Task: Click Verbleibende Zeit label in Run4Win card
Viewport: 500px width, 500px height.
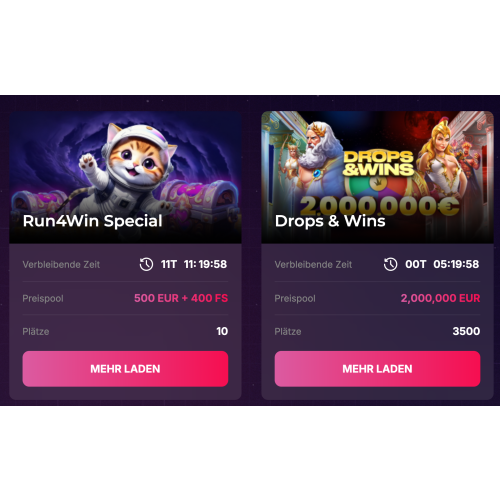Action: pyautogui.click(x=61, y=265)
